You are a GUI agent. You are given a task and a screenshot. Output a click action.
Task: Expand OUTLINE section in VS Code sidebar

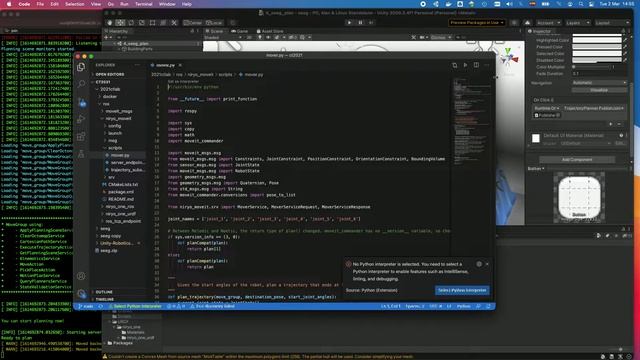tap(104, 292)
